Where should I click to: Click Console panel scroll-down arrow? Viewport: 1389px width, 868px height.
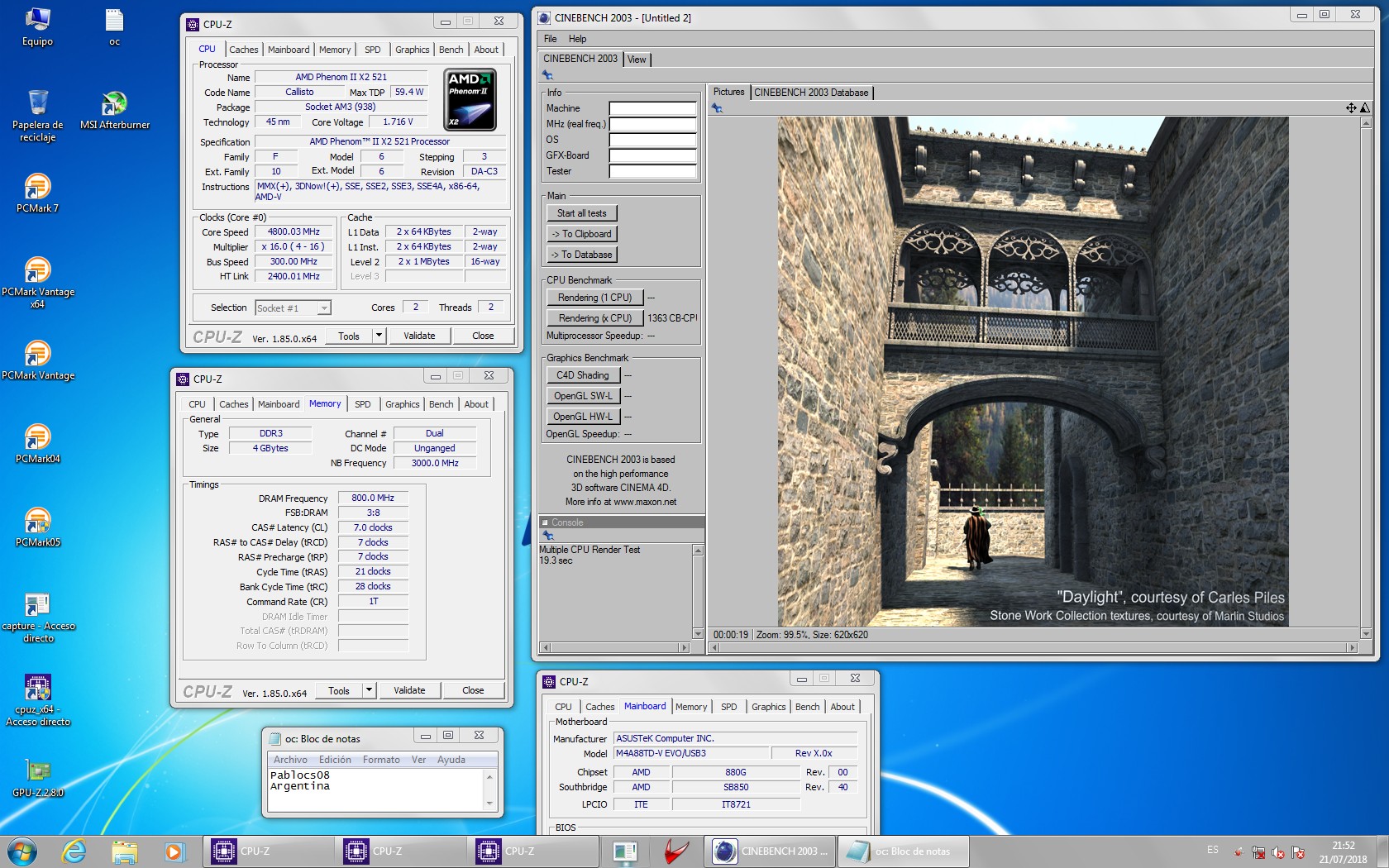(x=698, y=634)
